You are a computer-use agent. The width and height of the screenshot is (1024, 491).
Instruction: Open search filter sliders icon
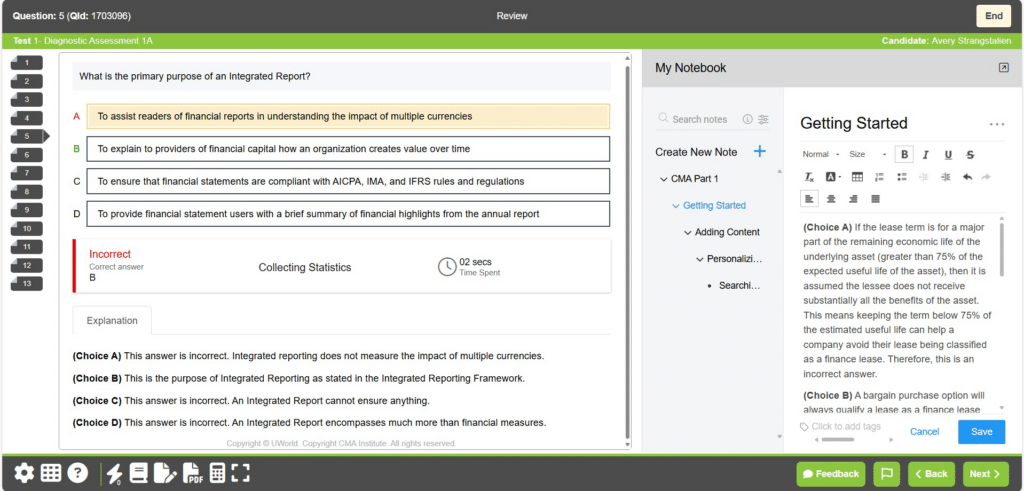[x=763, y=119]
